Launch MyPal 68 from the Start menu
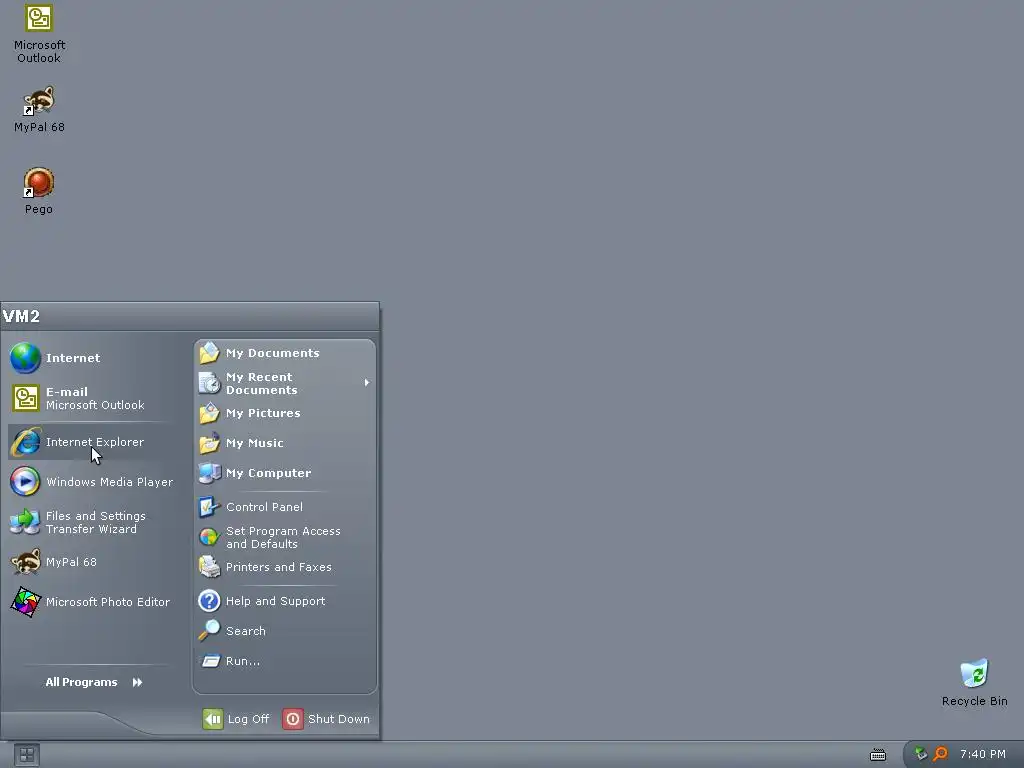Screen dimensions: 1024x768 coord(91,562)
